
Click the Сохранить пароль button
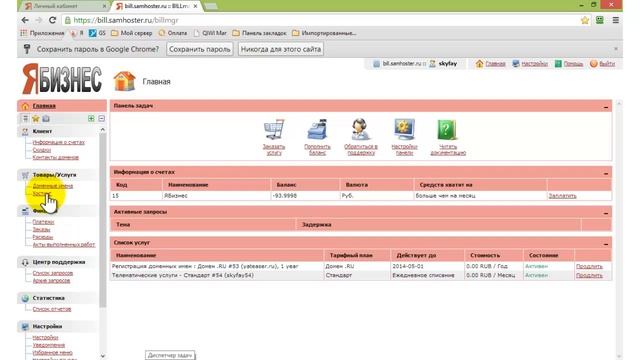pos(200,49)
